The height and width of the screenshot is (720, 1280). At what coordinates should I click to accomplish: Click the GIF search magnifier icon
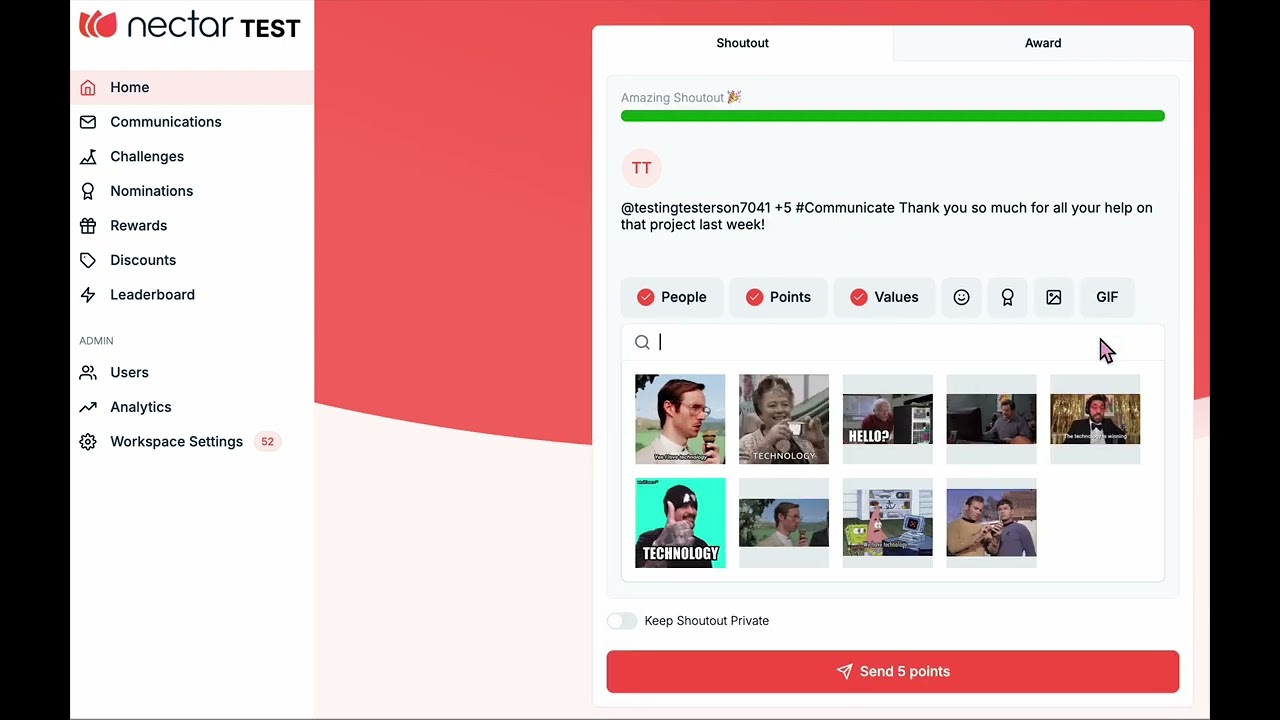(x=642, y=343)
